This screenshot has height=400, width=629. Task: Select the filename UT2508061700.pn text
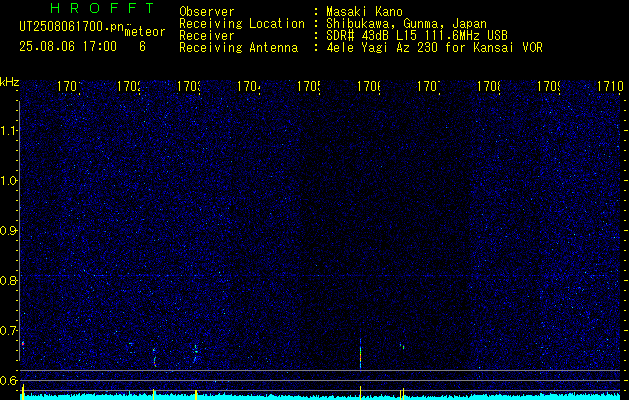[x=71, y=27]
